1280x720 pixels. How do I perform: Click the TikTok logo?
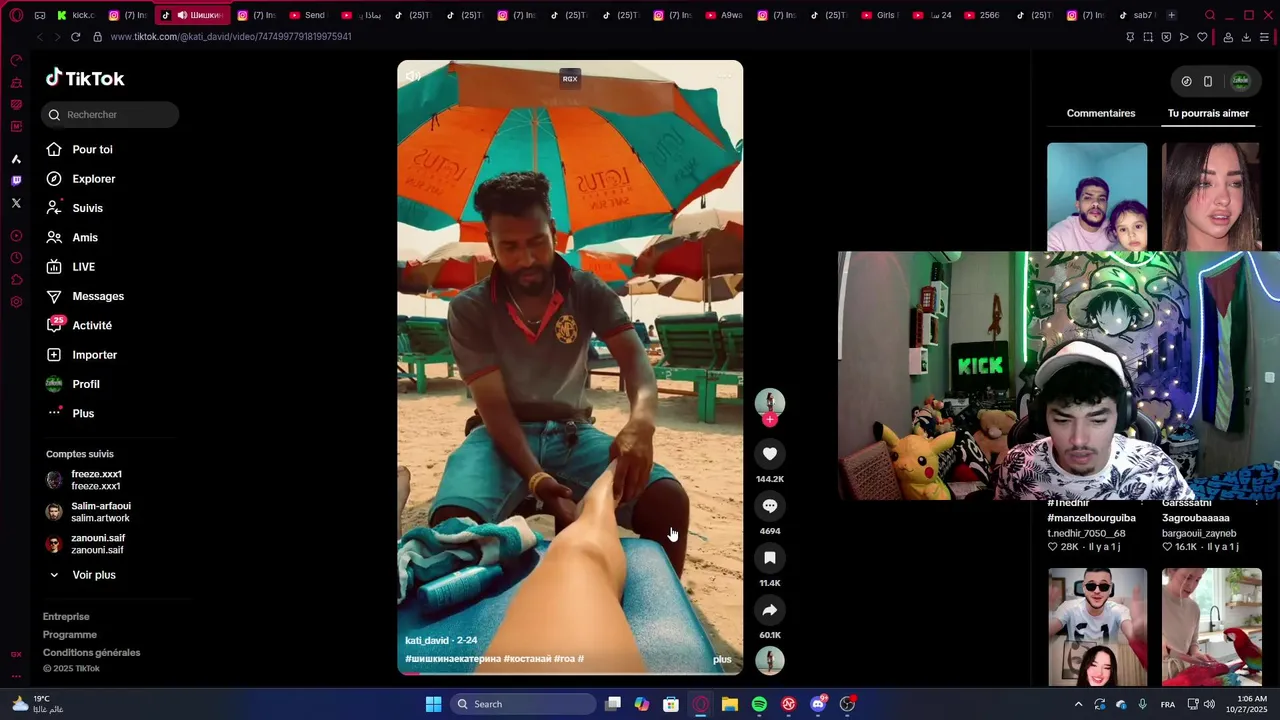(x=85, y=78)
